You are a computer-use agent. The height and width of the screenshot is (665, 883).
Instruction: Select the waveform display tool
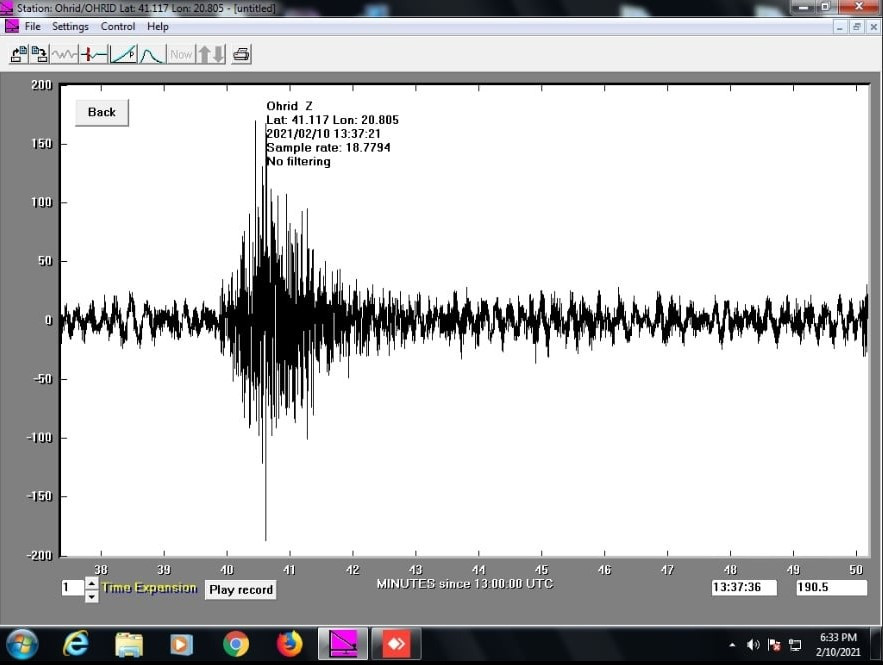coord(63,54)
